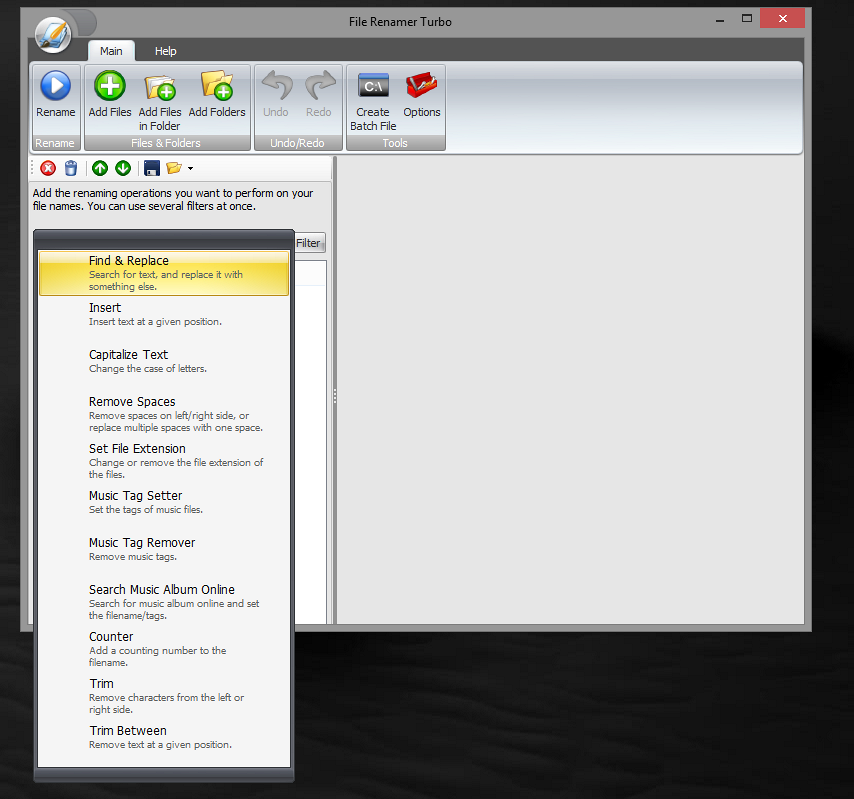Click the floppy disk save icon
The height and width of the screenshot is (799, 854).
tap(151, 168)
